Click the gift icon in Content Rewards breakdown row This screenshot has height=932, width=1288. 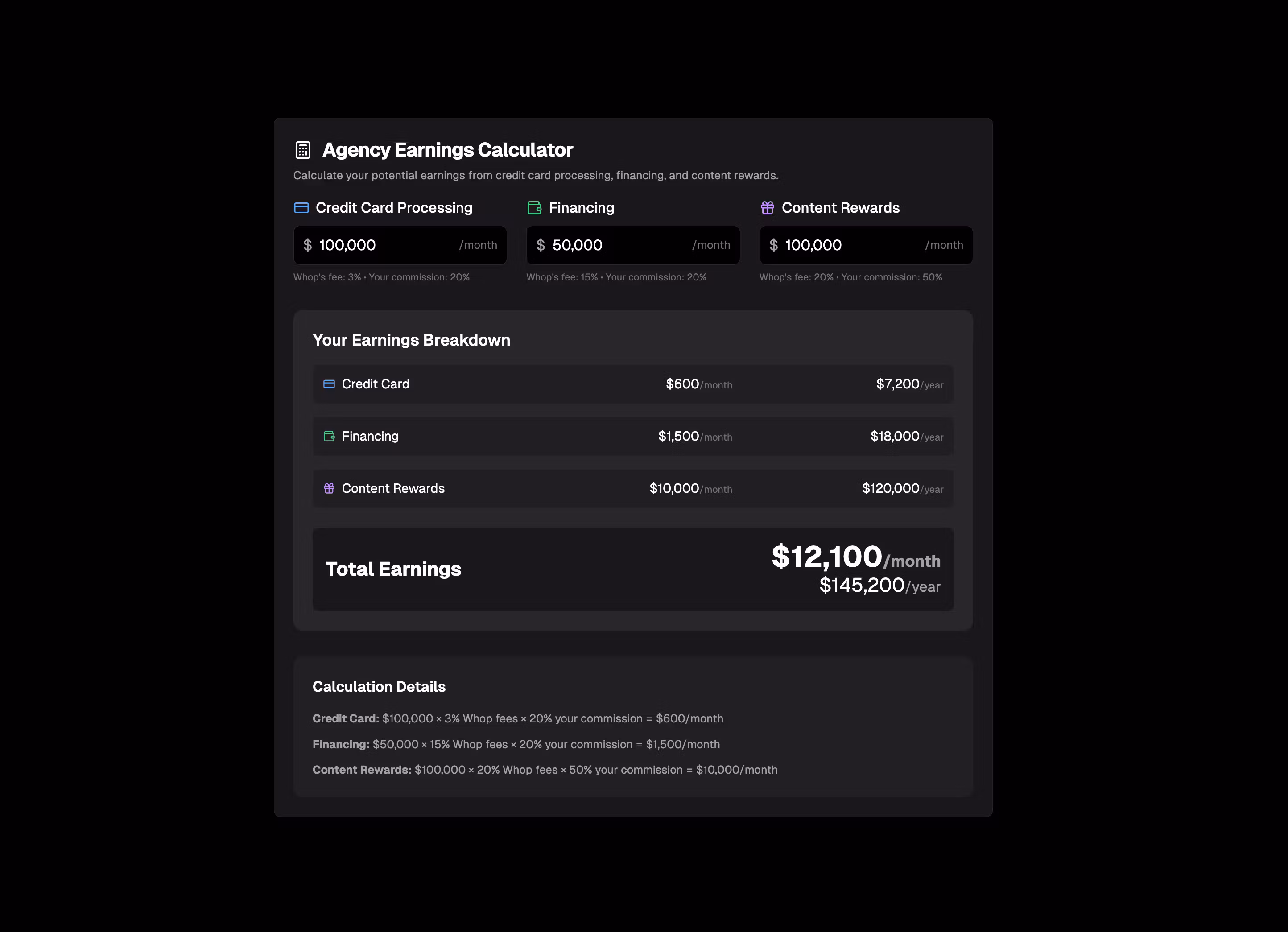pyautogui.click(x=329, y=488)
